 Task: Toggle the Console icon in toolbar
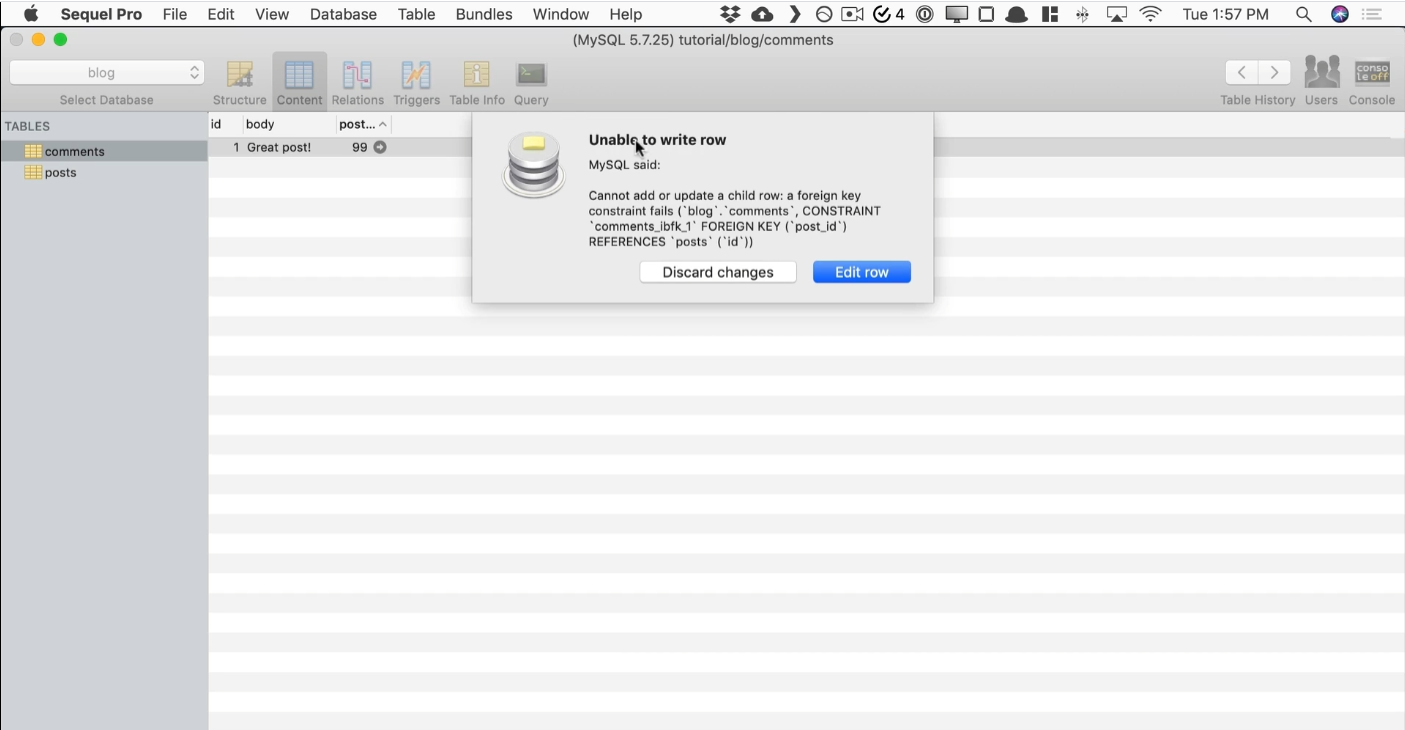[x=1372, y=81]
